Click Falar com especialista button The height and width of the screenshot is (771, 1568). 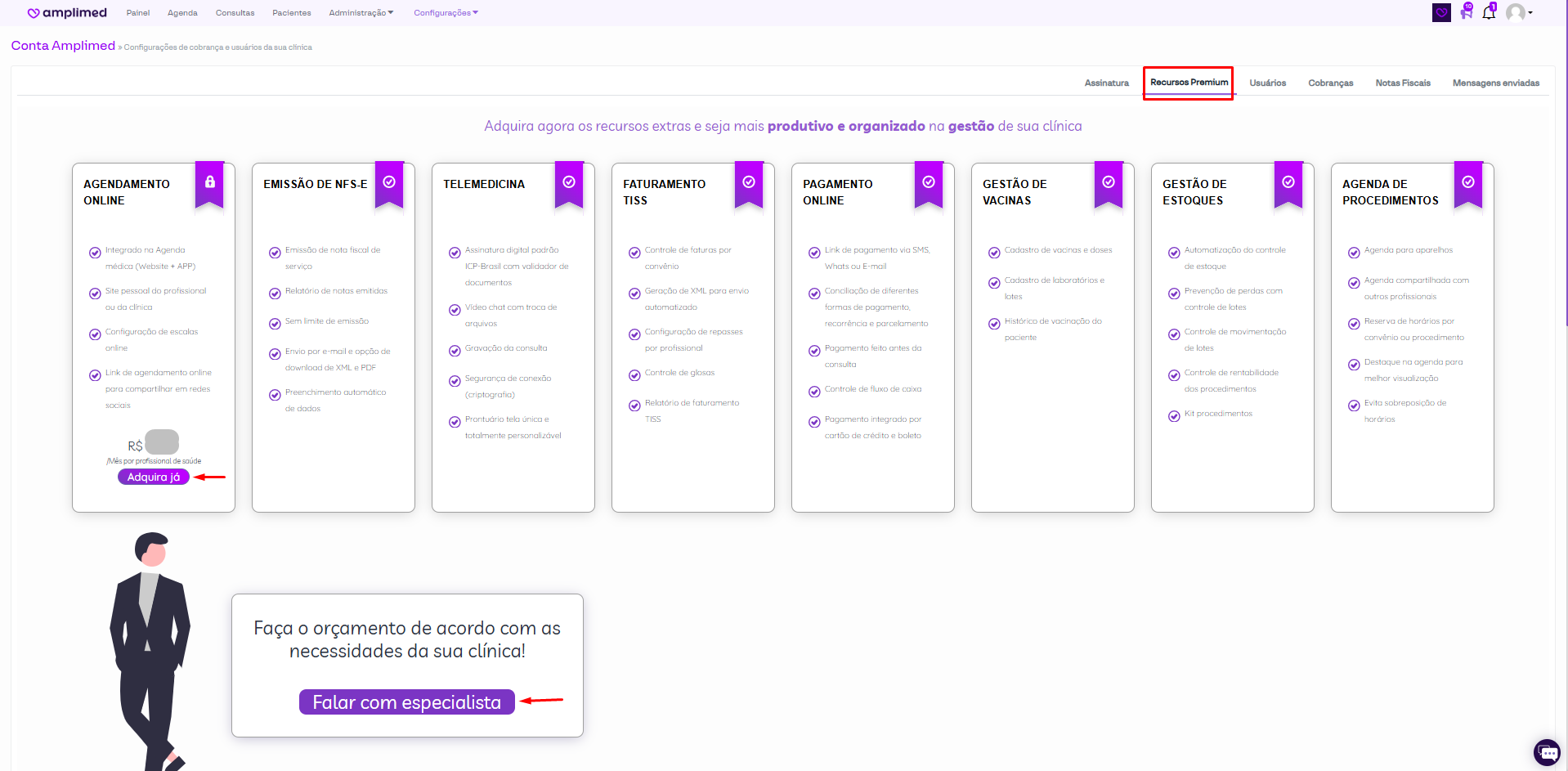406,702
